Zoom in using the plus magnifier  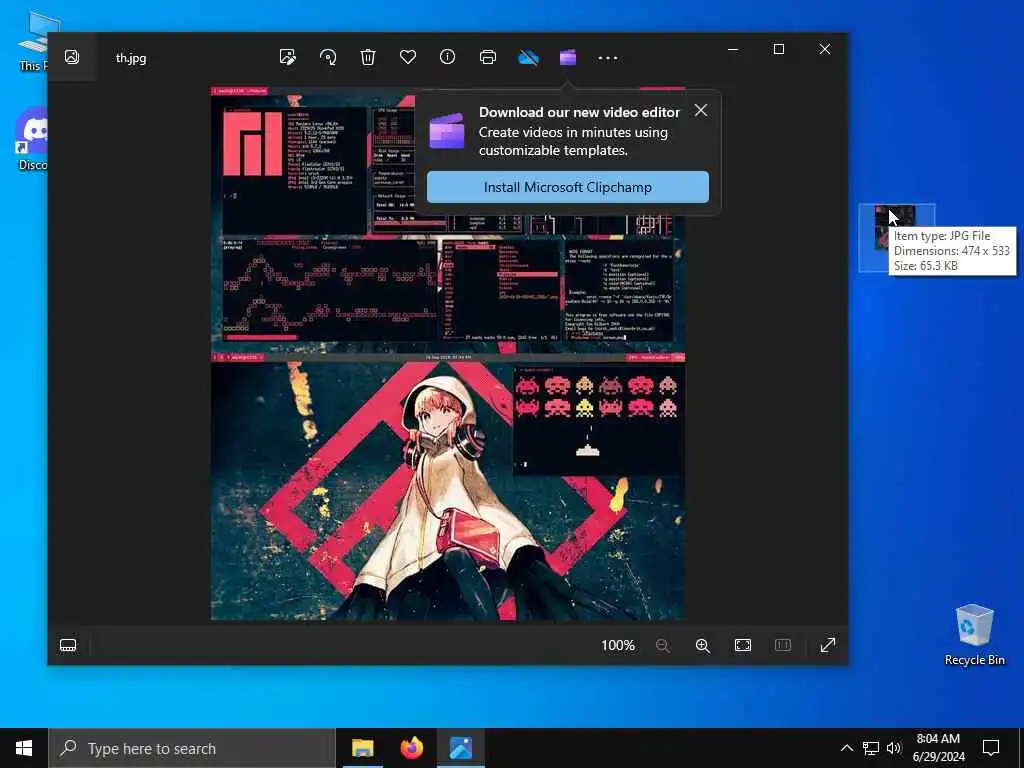[703, 645]
